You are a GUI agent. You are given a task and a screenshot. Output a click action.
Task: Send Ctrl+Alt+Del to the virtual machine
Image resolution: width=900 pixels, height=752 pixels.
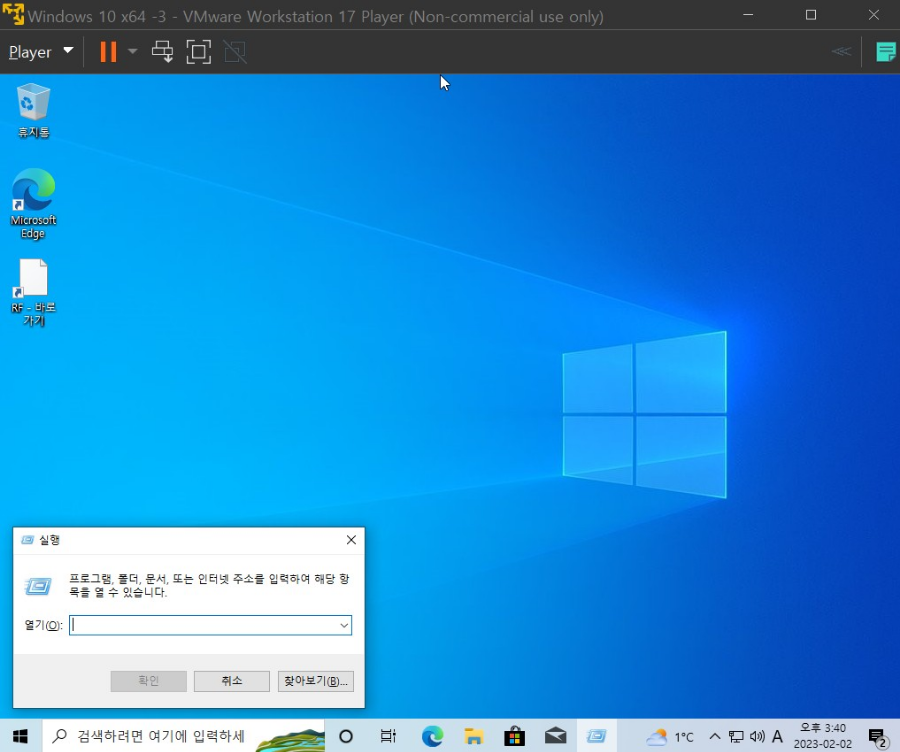(x=162, y=52)
